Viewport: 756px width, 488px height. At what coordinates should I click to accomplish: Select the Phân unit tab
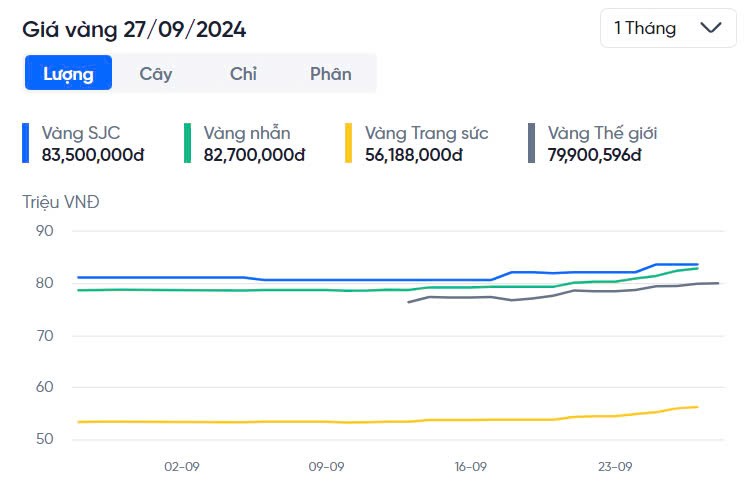click(330, 73)
